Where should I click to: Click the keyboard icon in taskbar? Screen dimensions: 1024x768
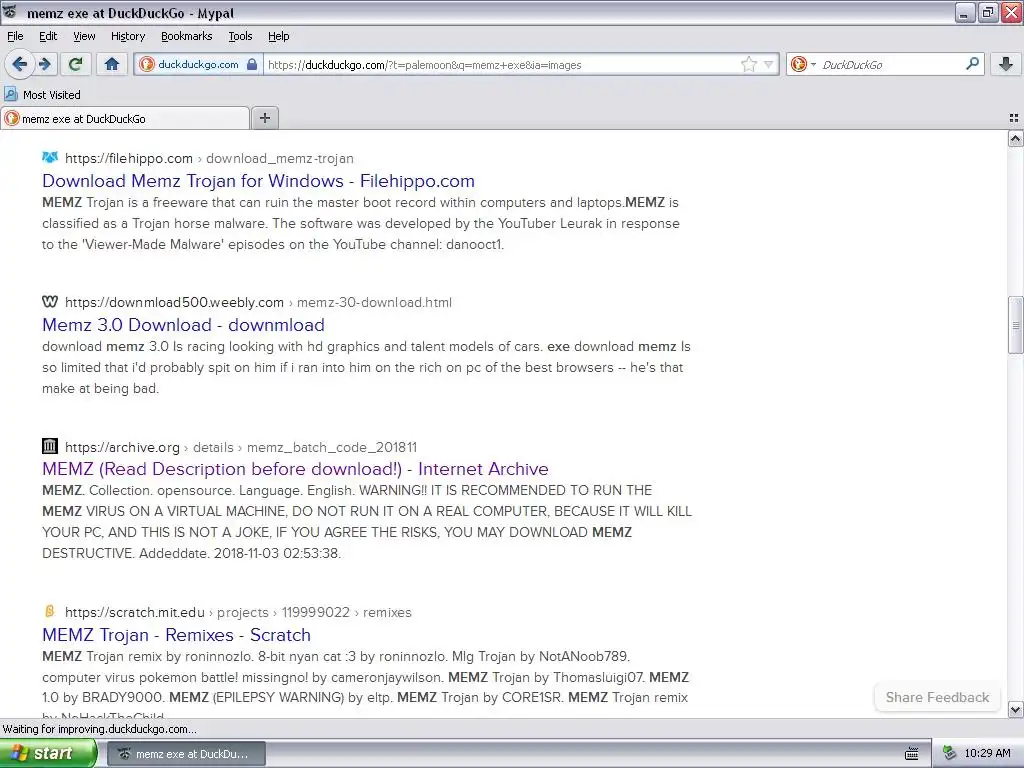pos(912,754)
